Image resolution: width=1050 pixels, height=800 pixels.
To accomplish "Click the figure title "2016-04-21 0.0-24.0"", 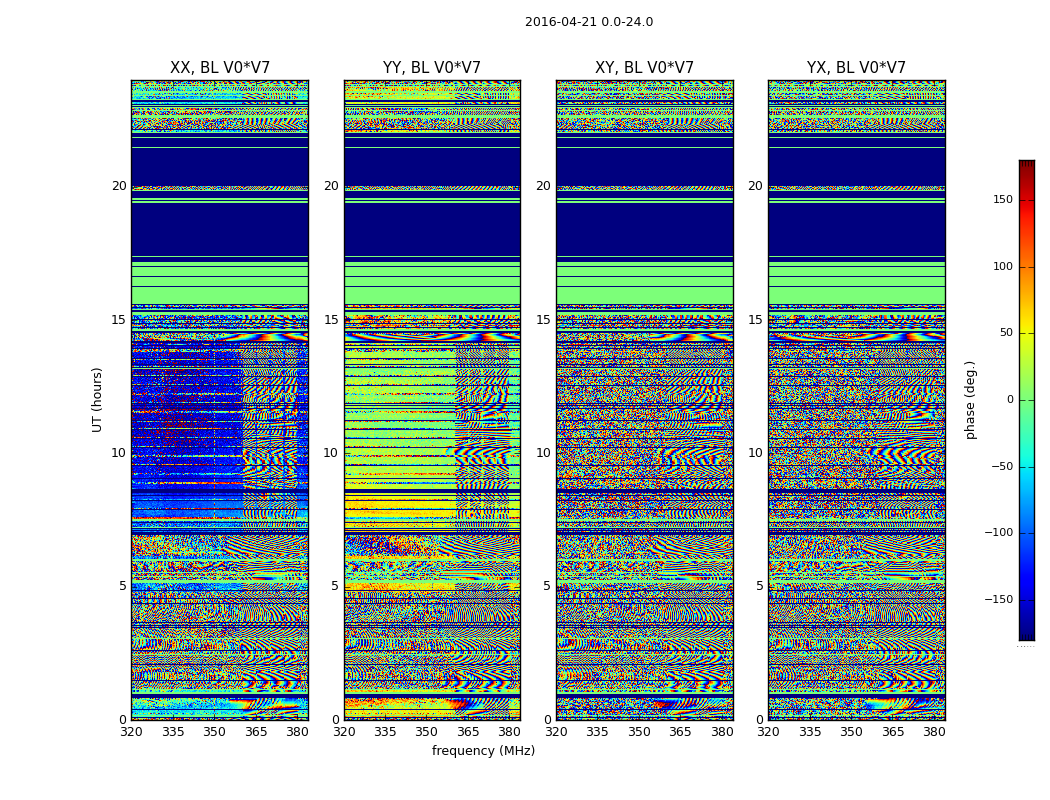I will (588, 22).
